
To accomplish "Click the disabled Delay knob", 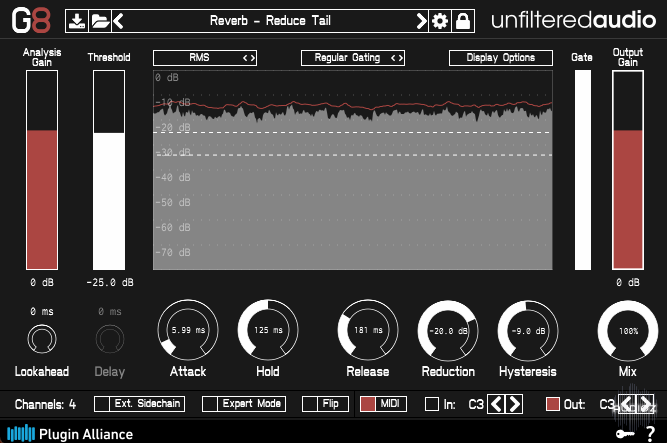I will click(110, 339).
